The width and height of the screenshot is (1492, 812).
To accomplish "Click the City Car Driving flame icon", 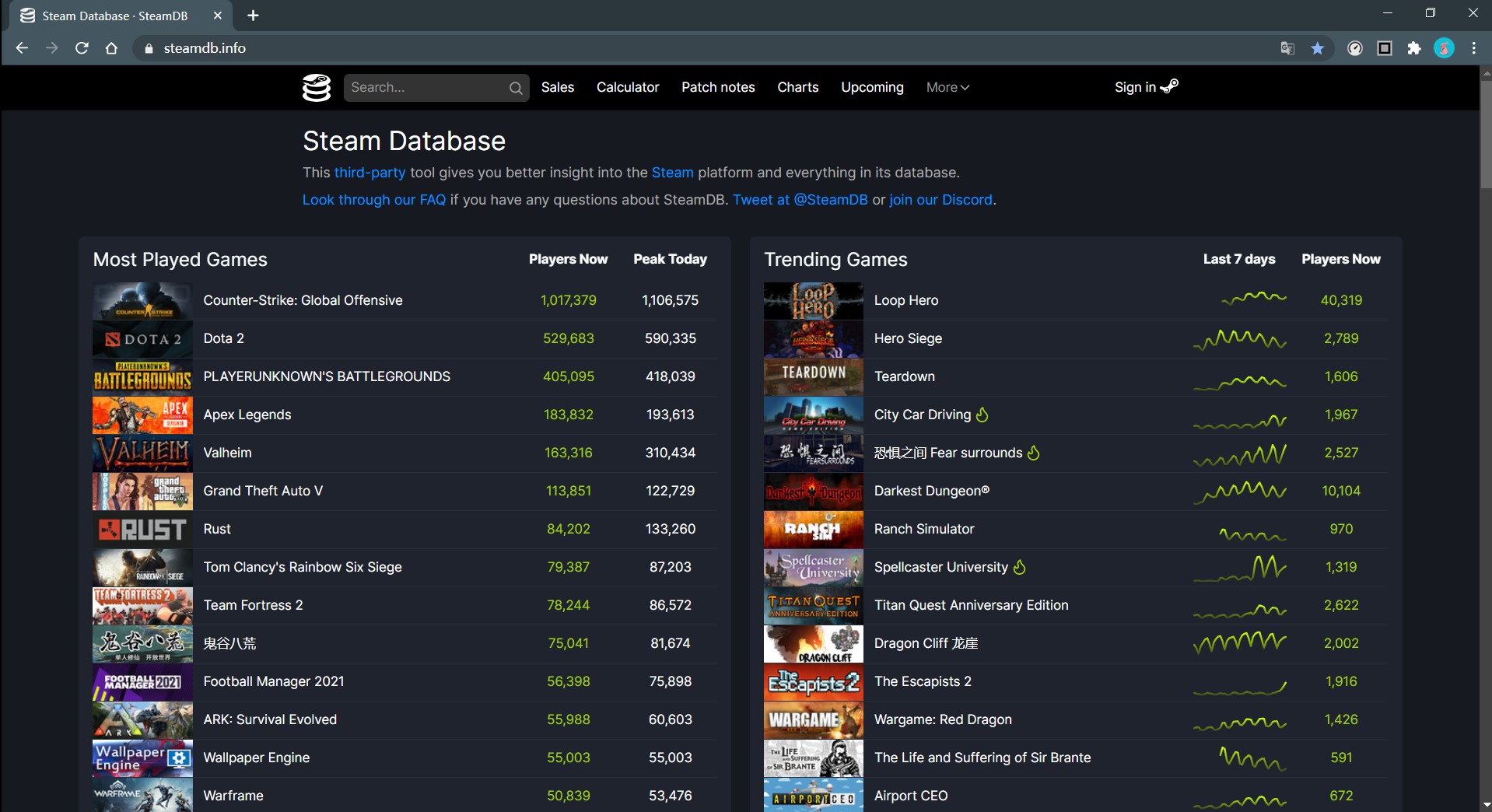I will pyautogui.click(x=982, y=415).
